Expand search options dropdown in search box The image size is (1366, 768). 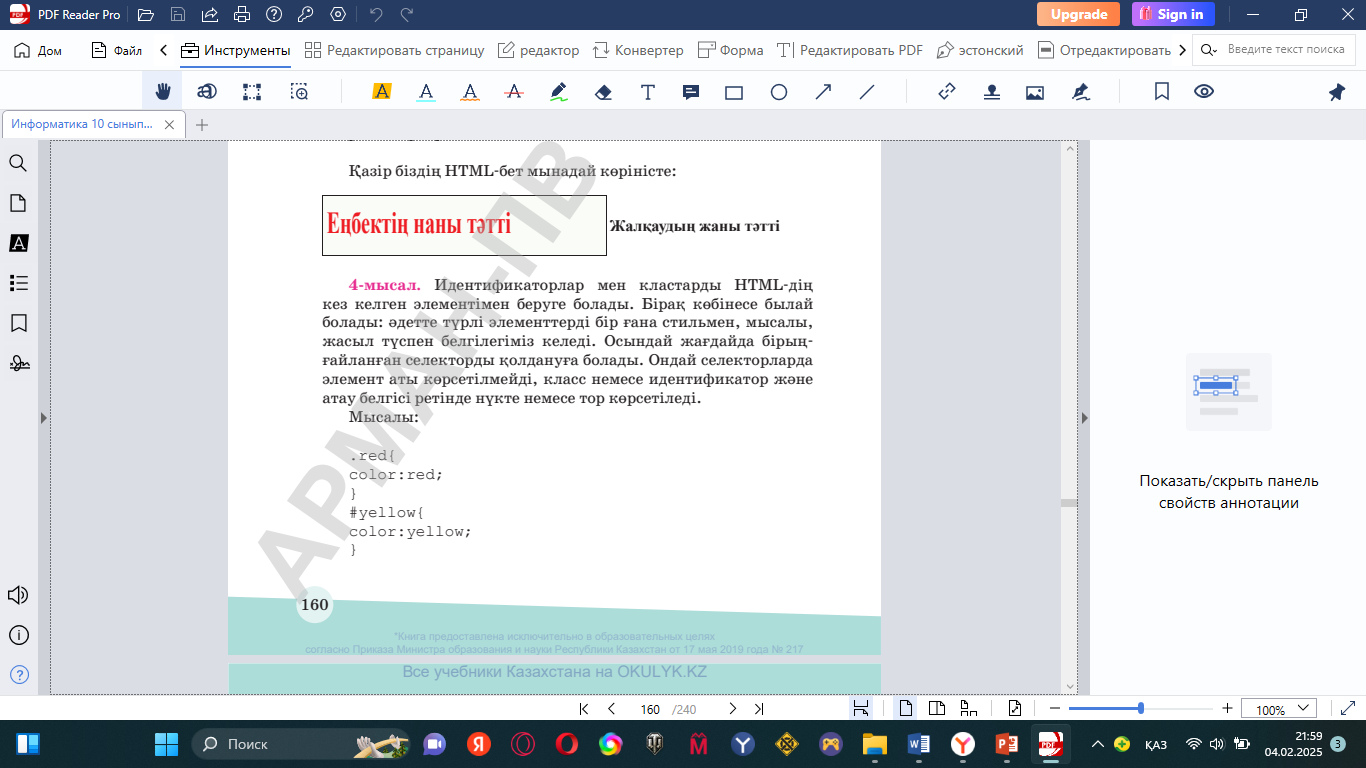1210,49
